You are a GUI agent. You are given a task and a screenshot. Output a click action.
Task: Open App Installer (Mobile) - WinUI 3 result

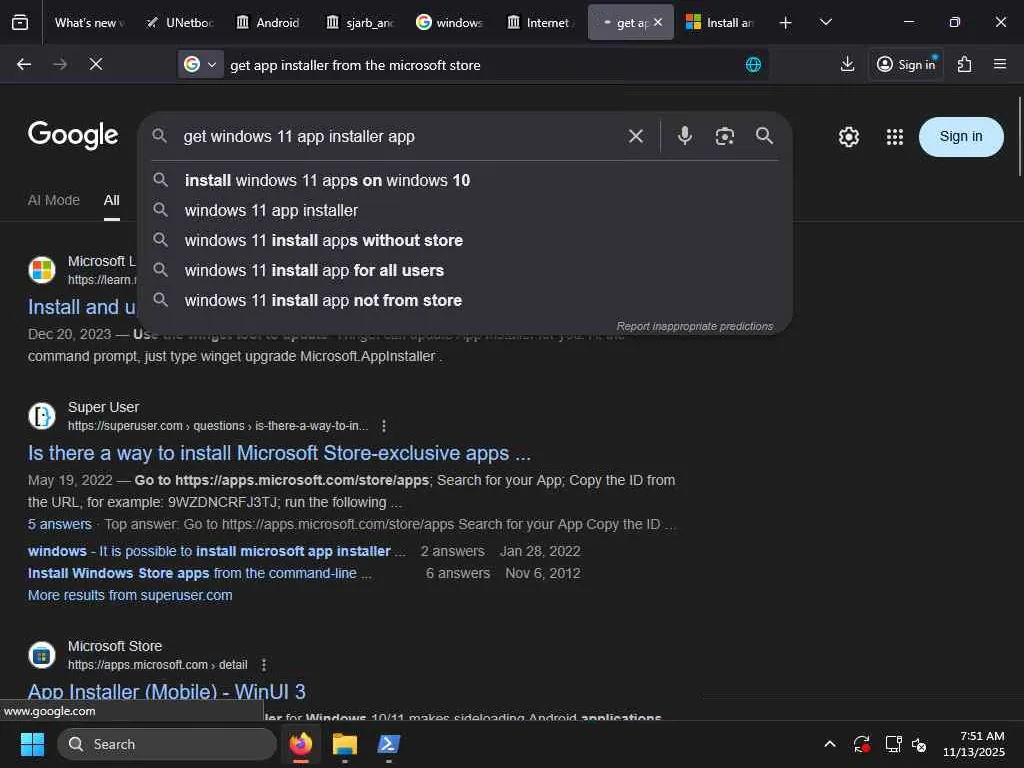point(167,692)
